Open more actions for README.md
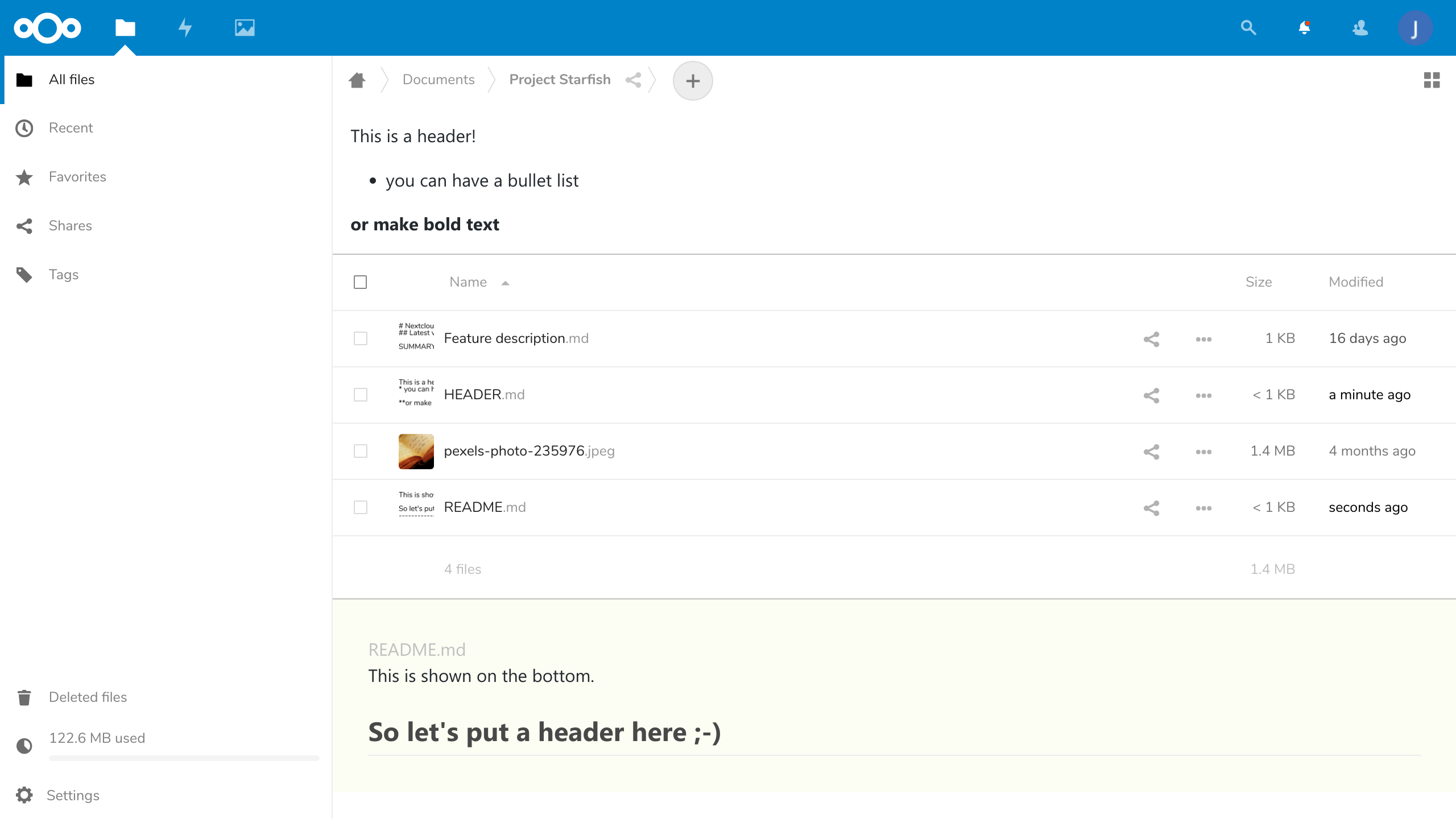 click(x=1203, y=508)
